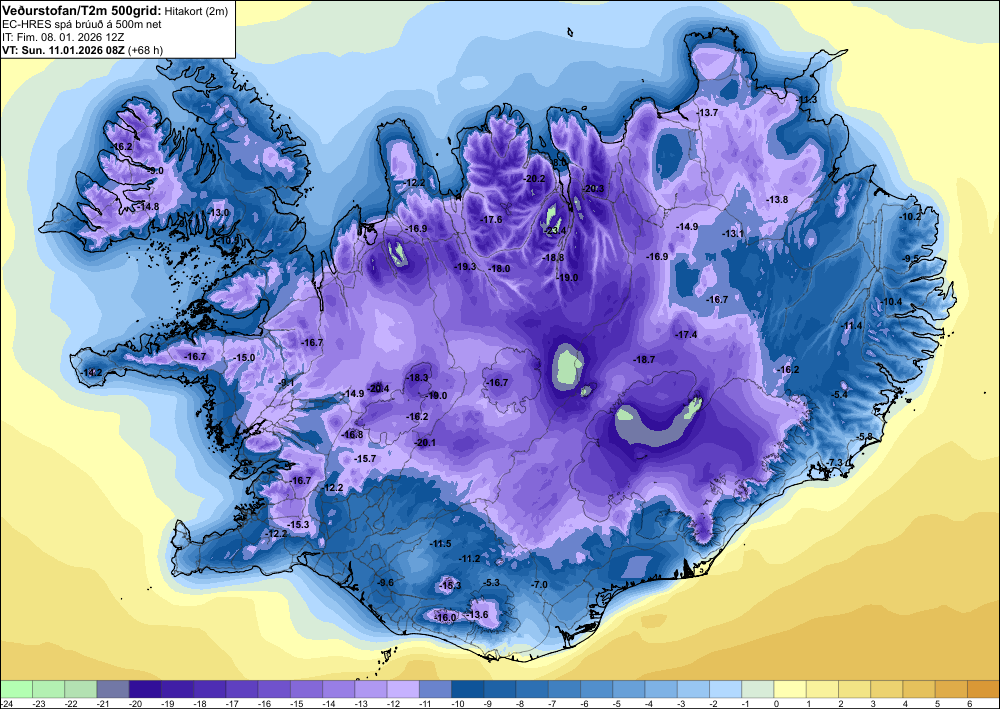
Task: Click the -13.8 temperature label
Action: pyautogui.click(x=777, y=200)
